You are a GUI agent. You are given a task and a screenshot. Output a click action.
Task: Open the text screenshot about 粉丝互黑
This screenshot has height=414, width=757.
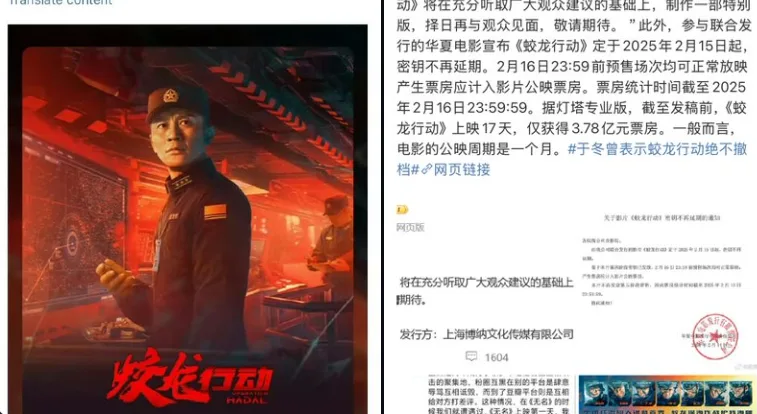click(500, 394)
